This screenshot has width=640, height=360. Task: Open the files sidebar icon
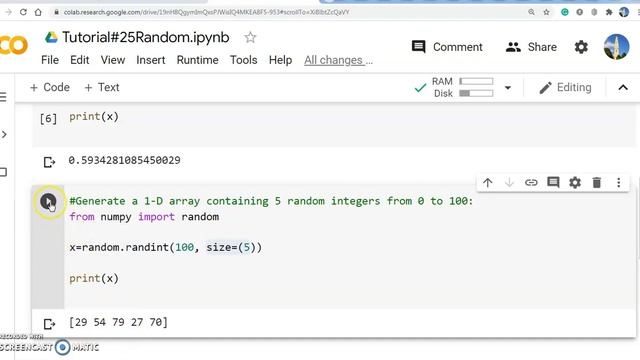click(x=3, y=172)
